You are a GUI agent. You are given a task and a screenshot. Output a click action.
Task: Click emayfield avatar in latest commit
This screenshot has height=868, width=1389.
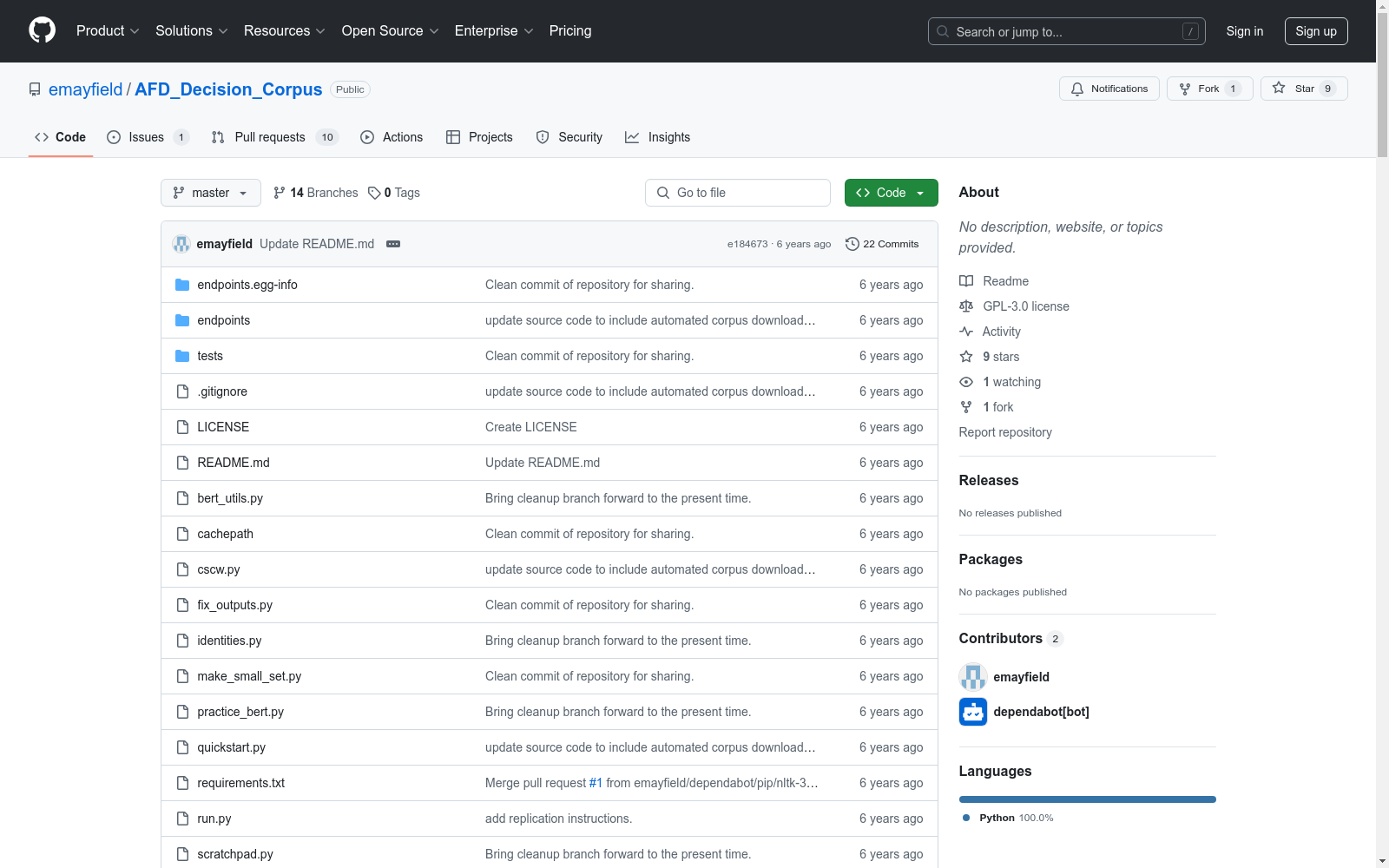point(181,244)
